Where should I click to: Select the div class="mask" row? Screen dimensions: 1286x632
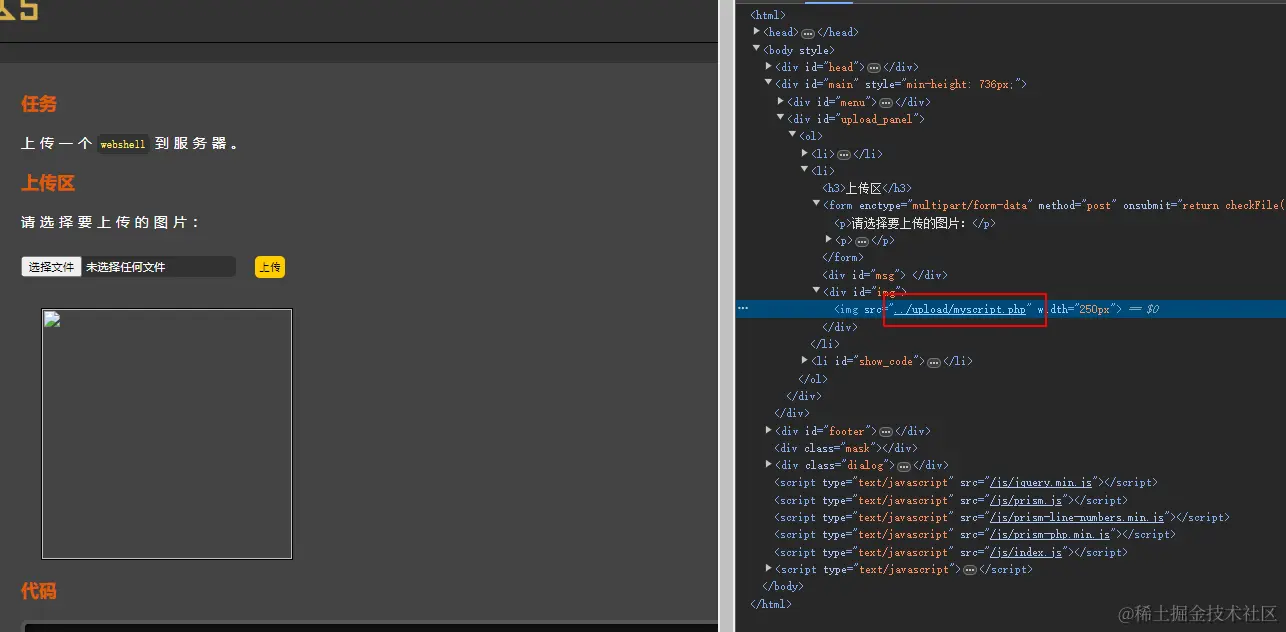(846, 448)
